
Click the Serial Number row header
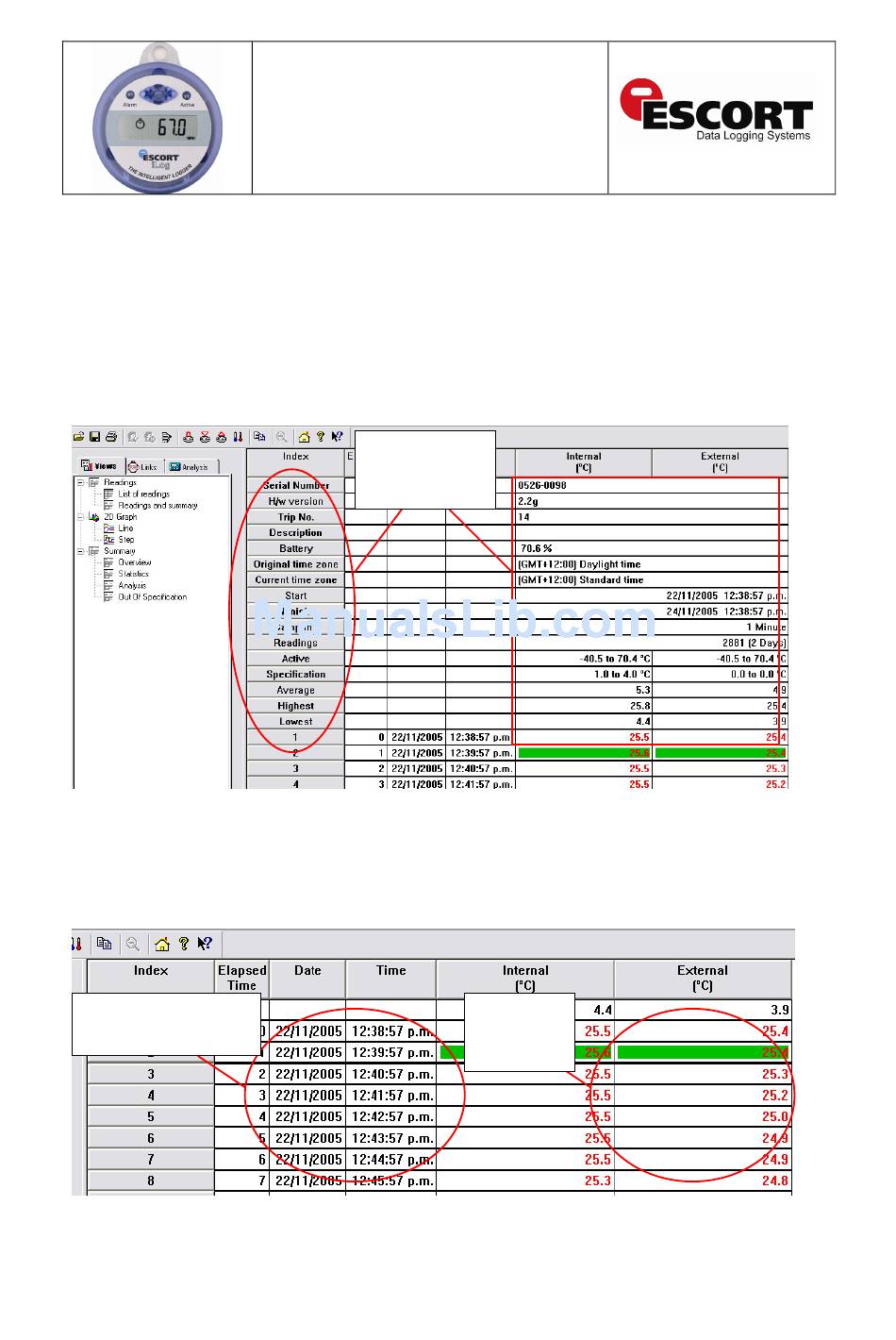[296, 485]
